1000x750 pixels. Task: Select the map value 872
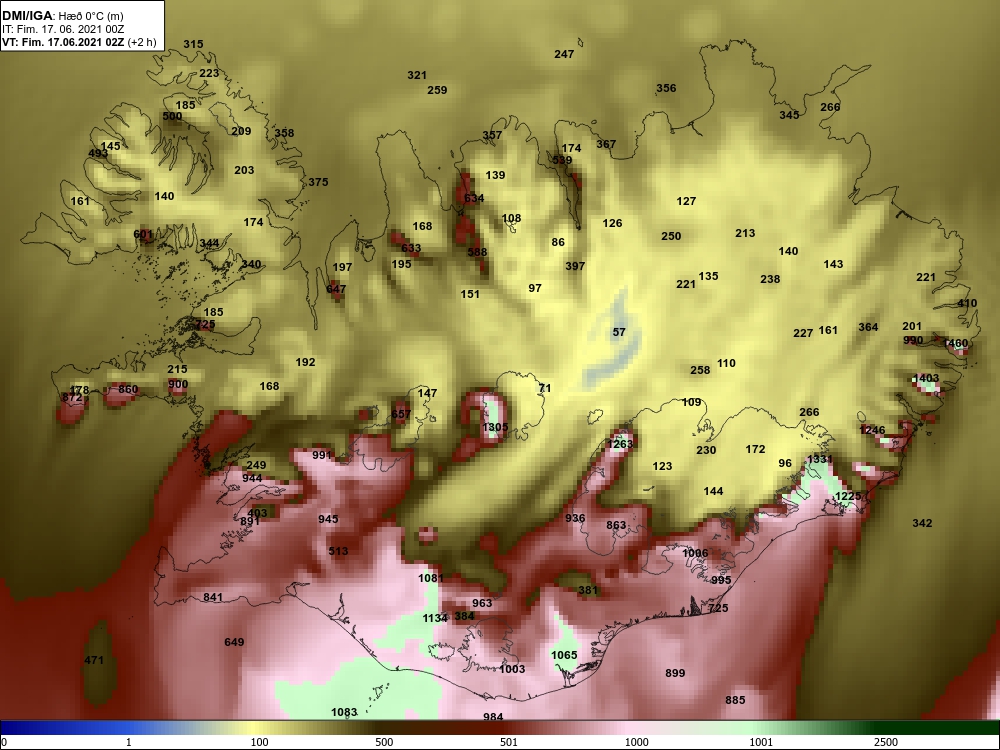pos(72,398)
